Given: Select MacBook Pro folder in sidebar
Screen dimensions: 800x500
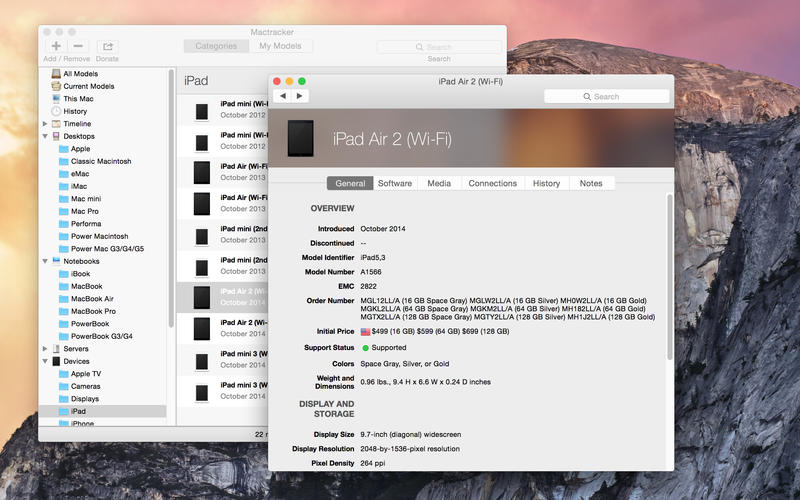Looking at the screenshot, I should 93,311.
